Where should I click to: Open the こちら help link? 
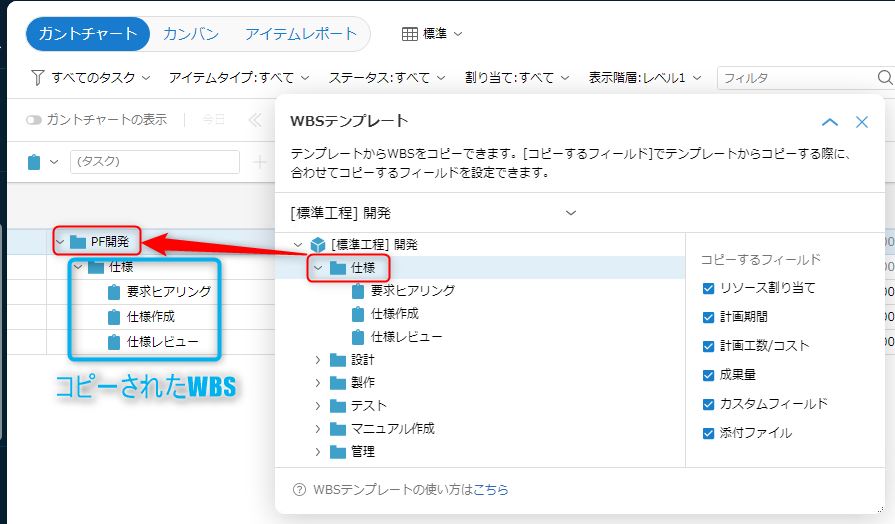[491, 490]
